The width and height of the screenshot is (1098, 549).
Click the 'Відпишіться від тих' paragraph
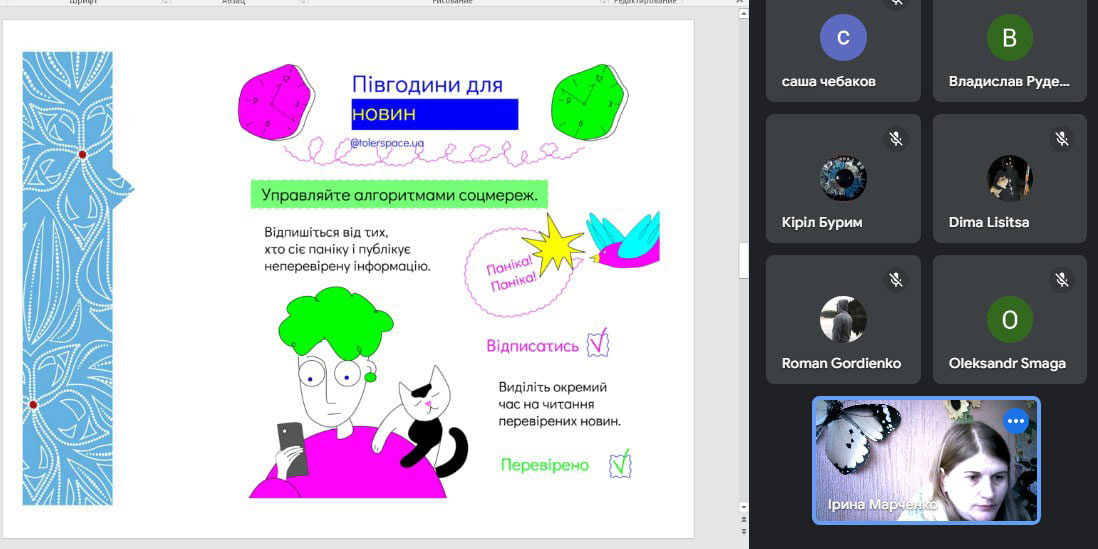coord(347,249)
